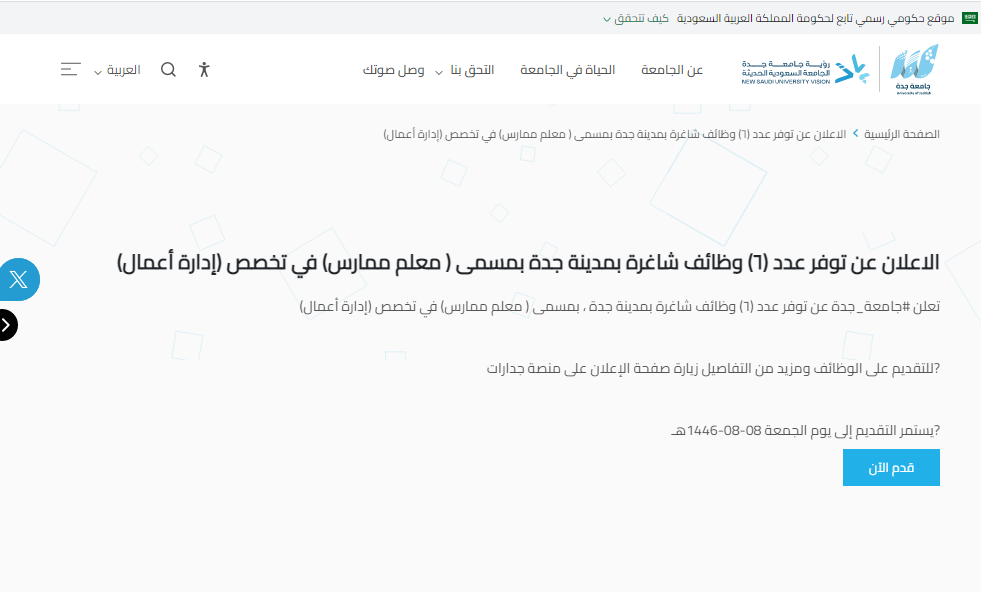Share the announcement via X icon

[x=18, y=280]
